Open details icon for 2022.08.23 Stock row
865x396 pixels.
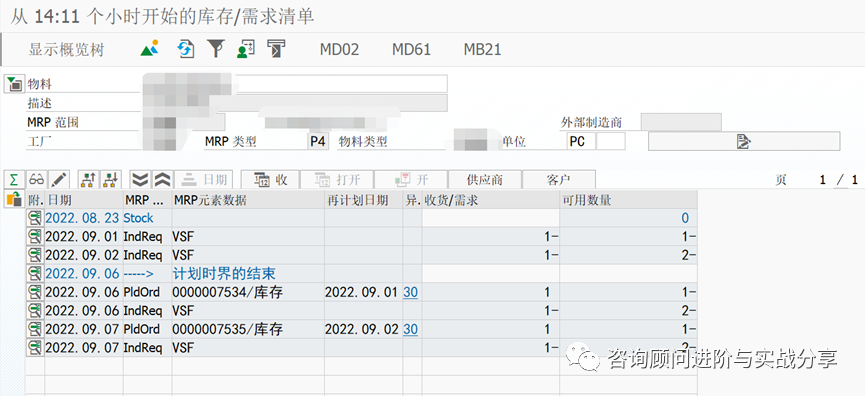[35, 218]
